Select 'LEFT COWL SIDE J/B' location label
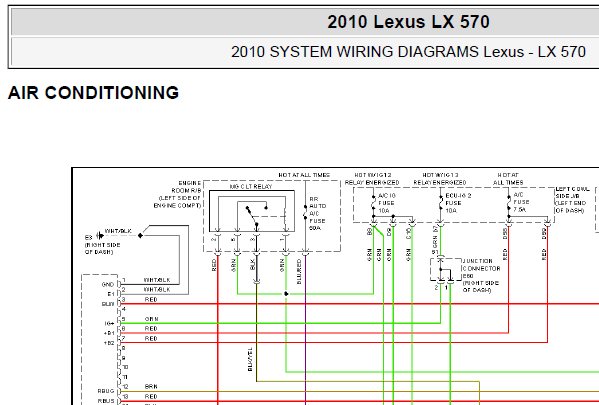Viewport: 599px width, 405px height. pos(572,192)
